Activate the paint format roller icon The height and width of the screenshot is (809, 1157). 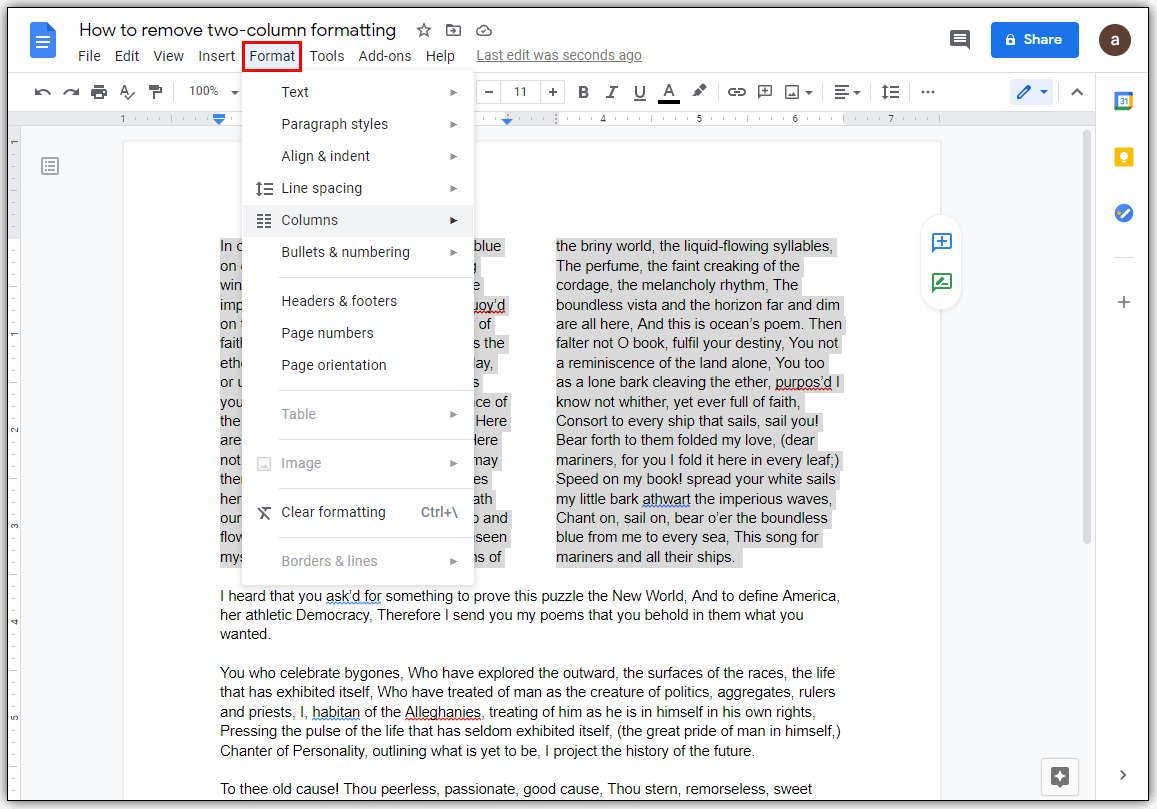[155, 92]
